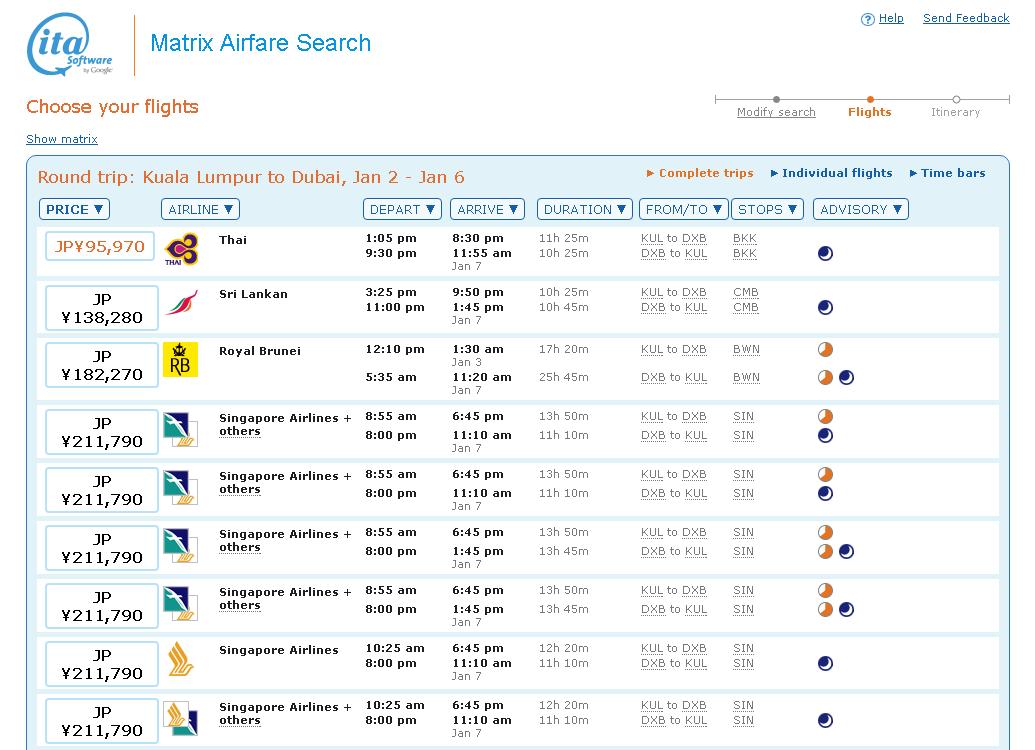The height and width of the screenshot is (750, 1035).
Task: Click BKK stop on Thai's 11h 25m flight
Action: click(745, 238)
